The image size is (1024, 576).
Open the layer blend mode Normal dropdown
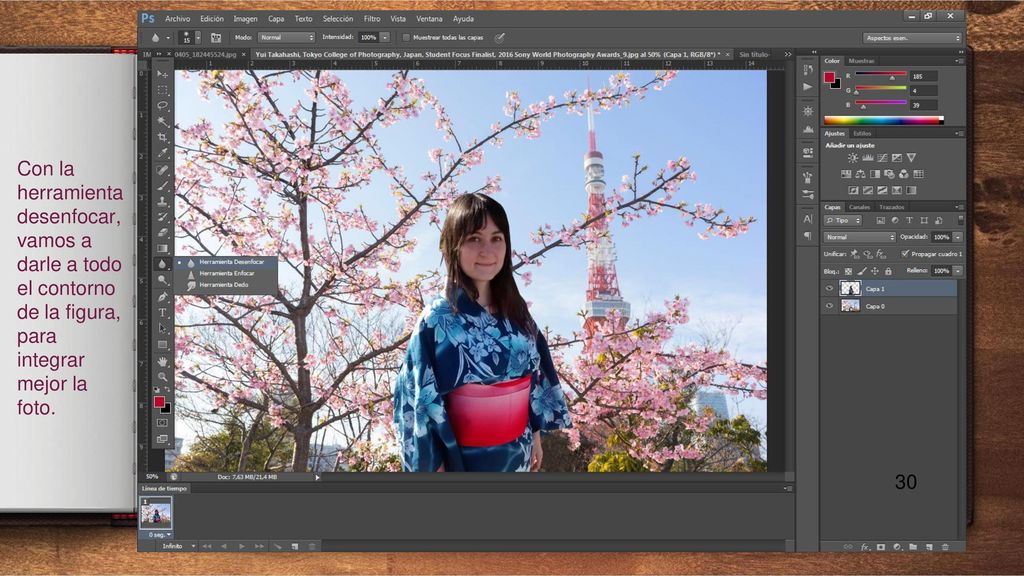click(x=859, y=237)
